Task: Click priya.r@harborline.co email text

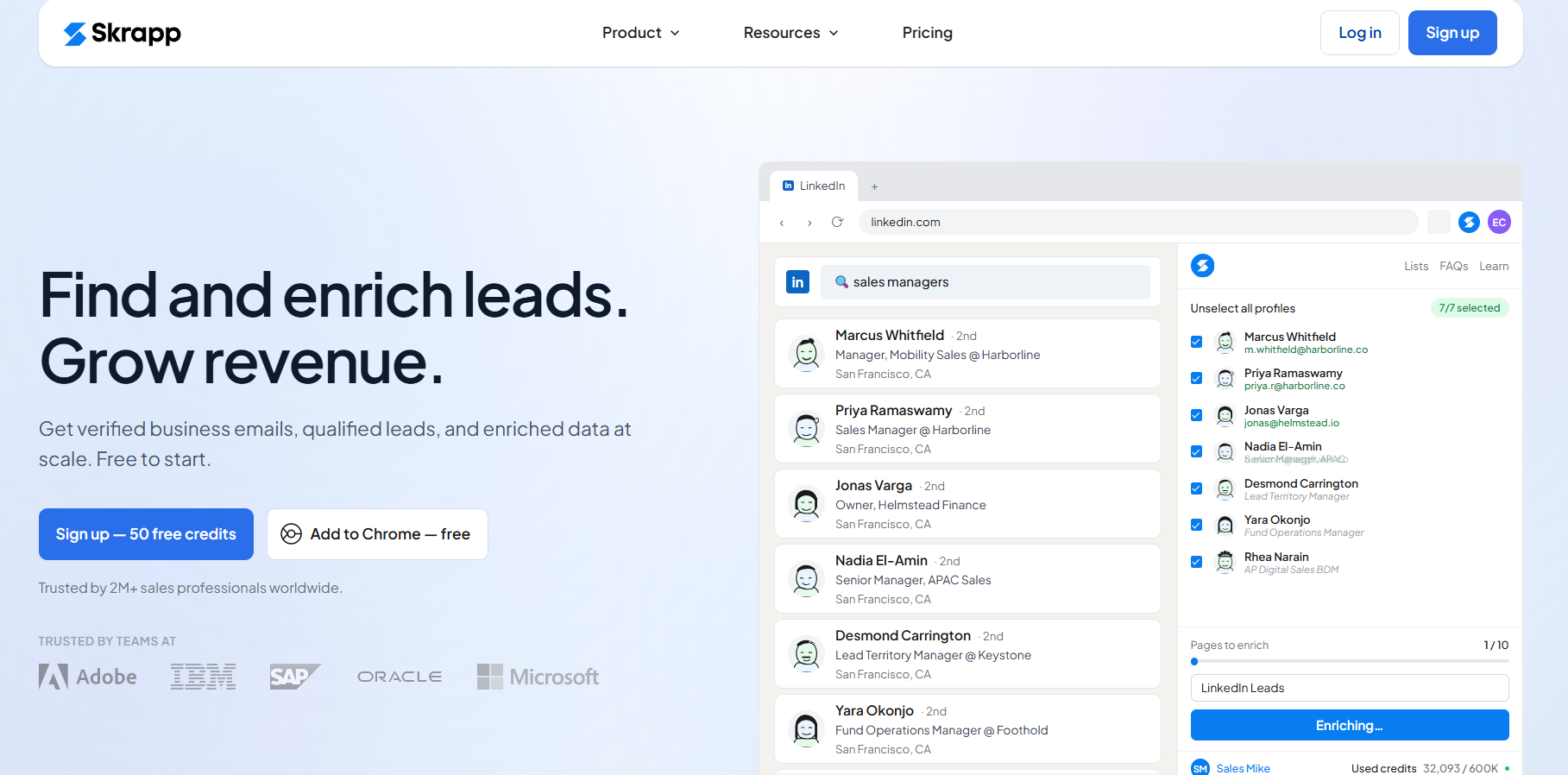Action: pyautogui.click(x=1294, y=386)
